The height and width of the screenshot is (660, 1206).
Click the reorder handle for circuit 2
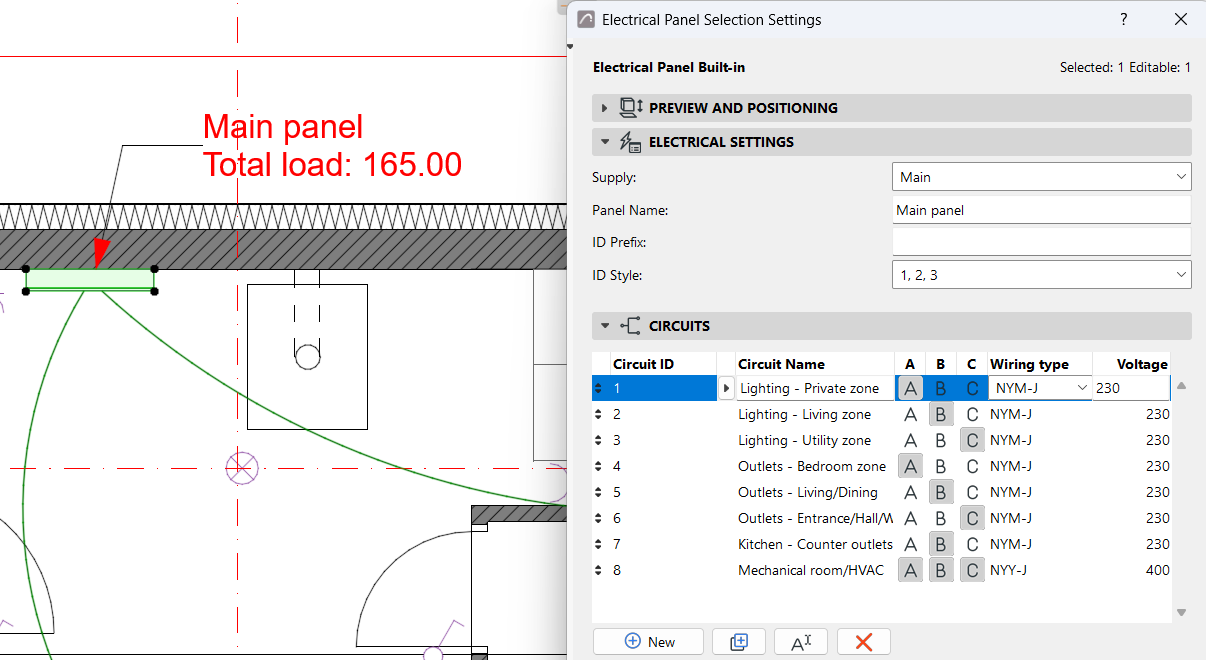(599, 414)
